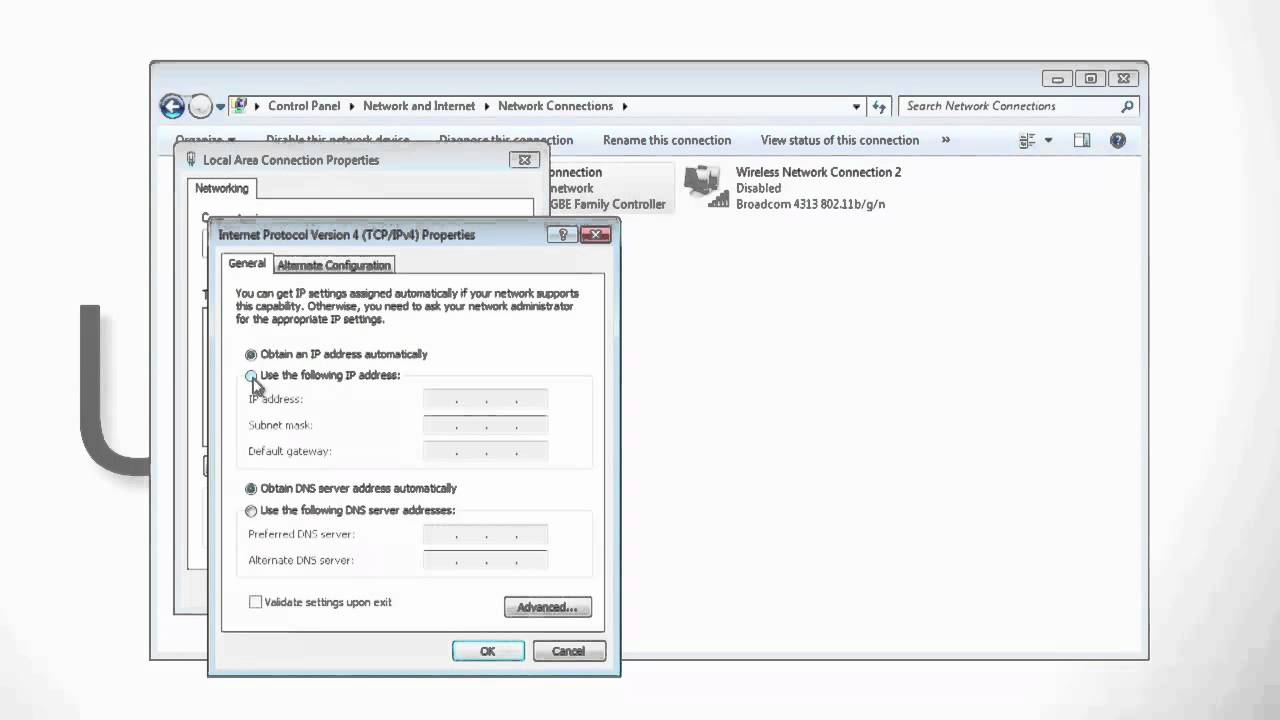Open the Help question mark icon
This screenshot has height=720, width=1280.
pyautogui.click(x=1118, y=141)
